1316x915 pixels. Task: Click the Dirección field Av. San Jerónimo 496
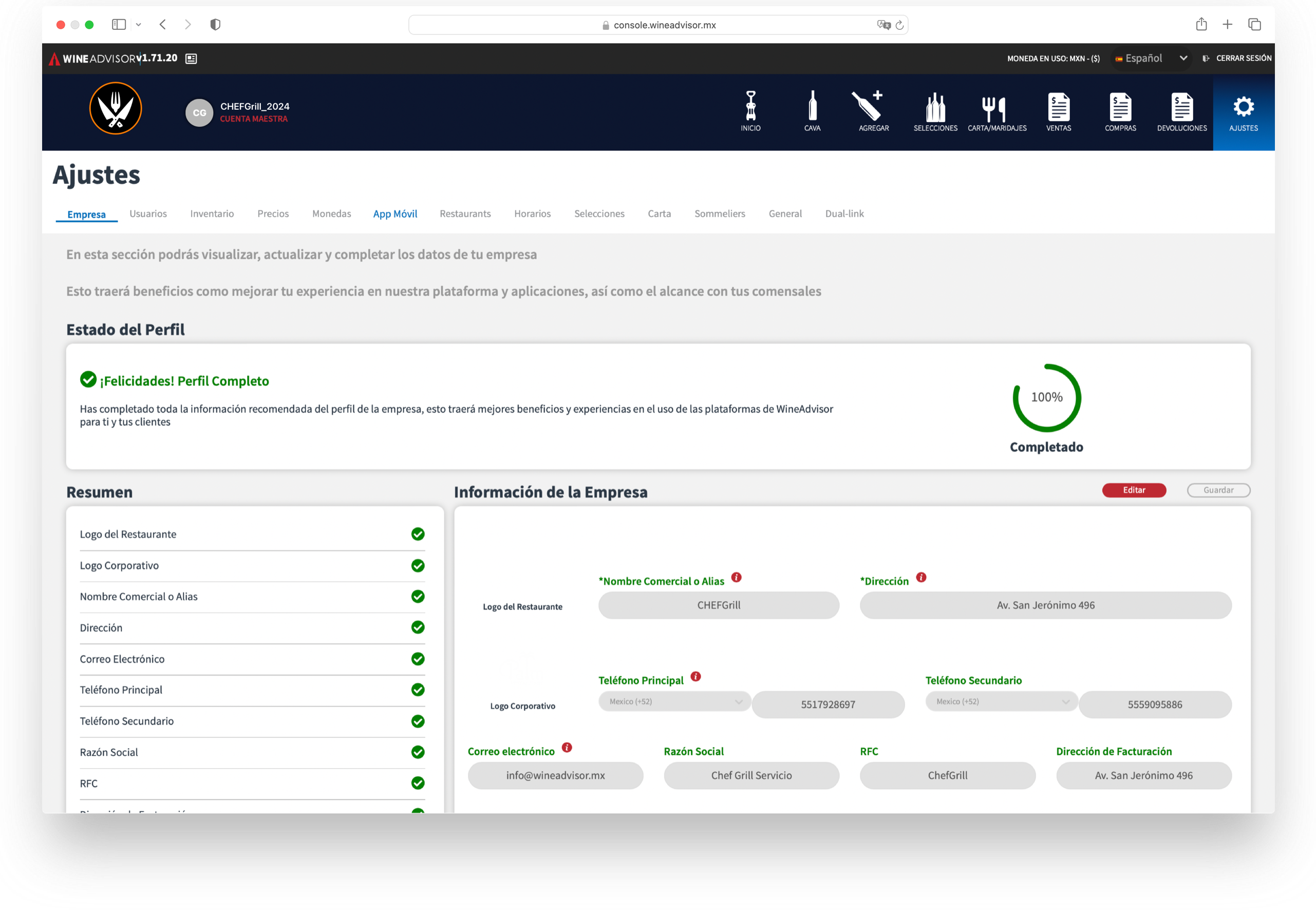tap(1045, 605)
